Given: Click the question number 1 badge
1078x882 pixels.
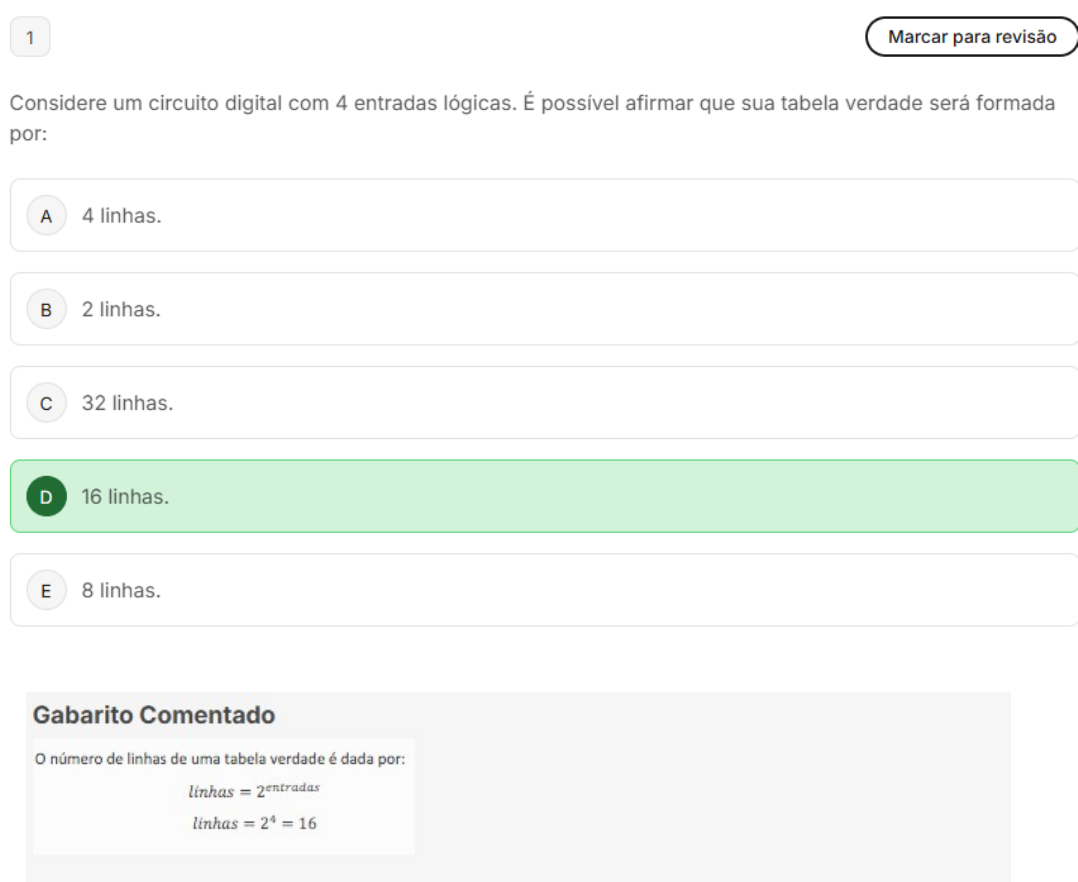Looking at the screenshot, I should (30, 38).
